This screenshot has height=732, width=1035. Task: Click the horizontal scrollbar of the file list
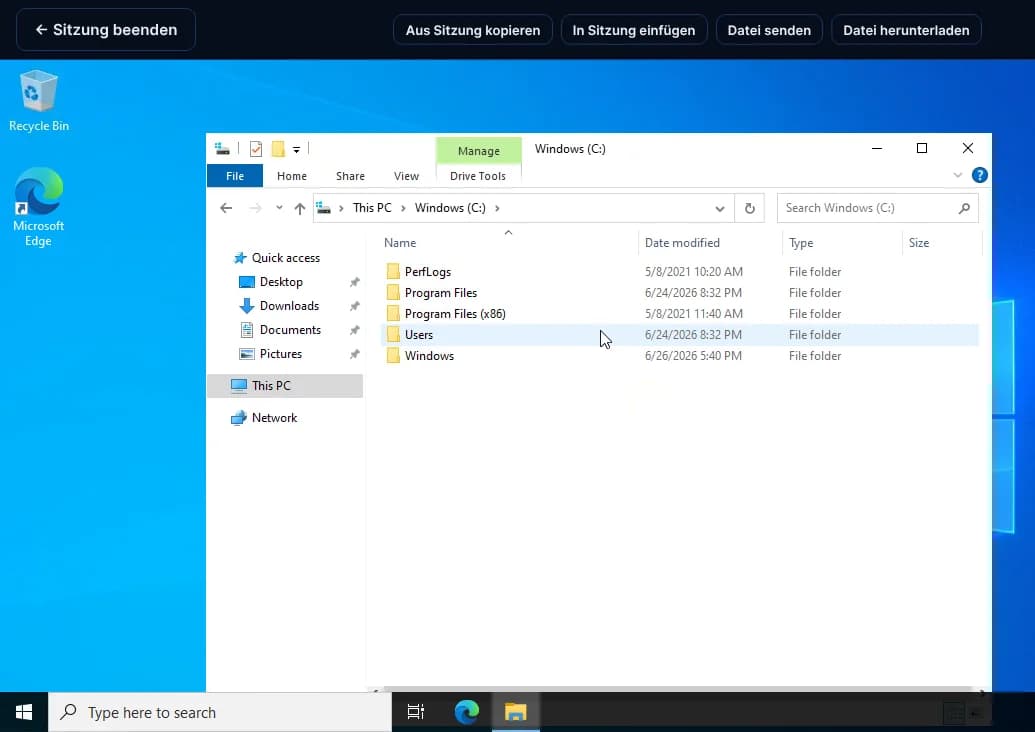[678, 689]
